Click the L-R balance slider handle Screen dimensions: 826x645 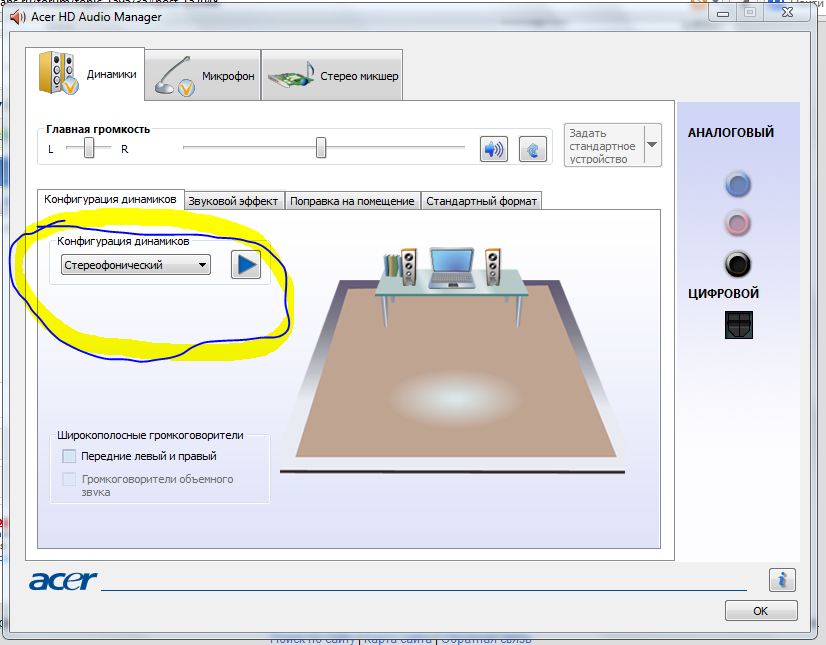click(89, 148)
